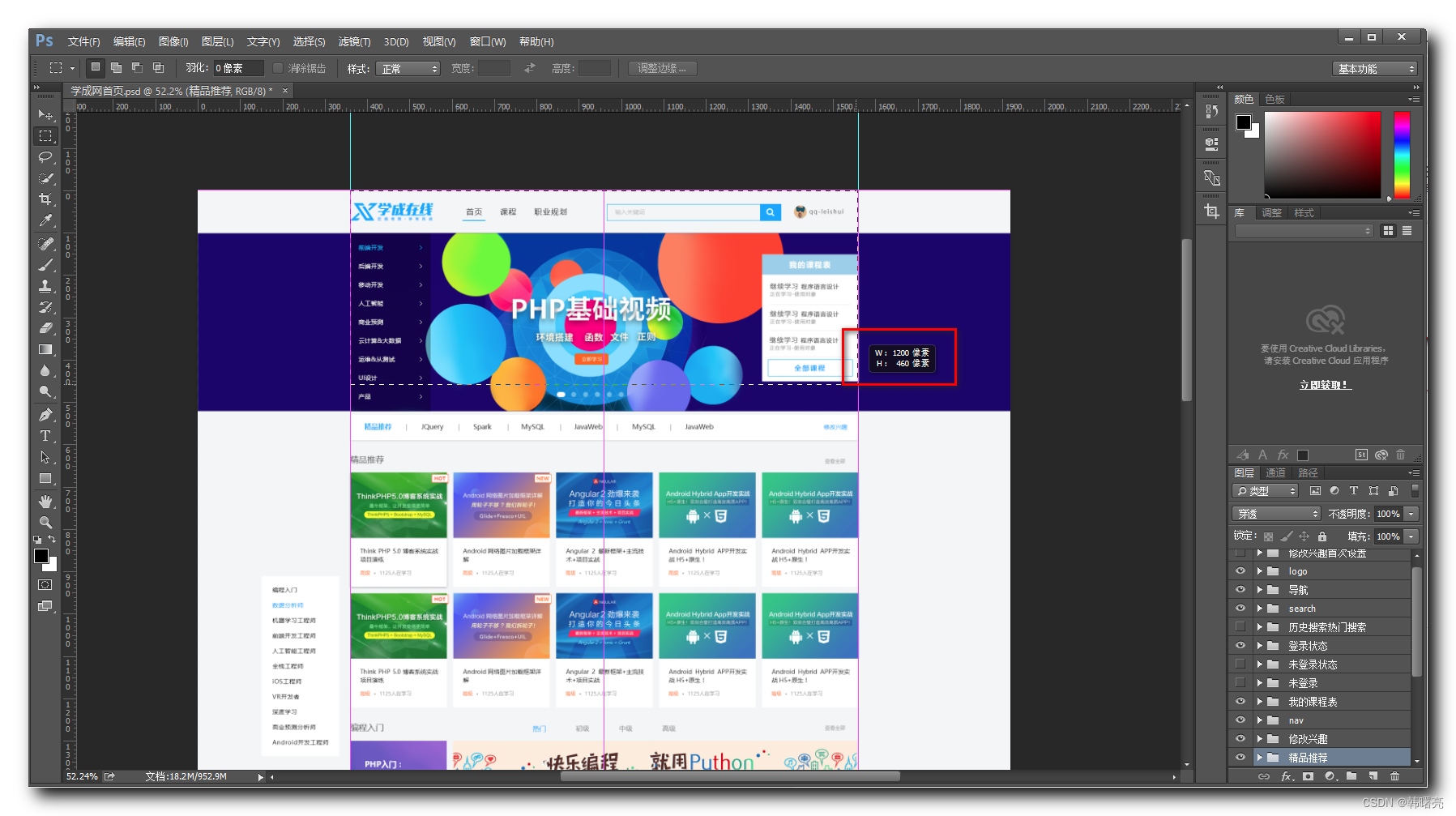Open the 穿透 blend mode dropdown
Screen dimensions: 1456x816
(x=1277, y=514)
